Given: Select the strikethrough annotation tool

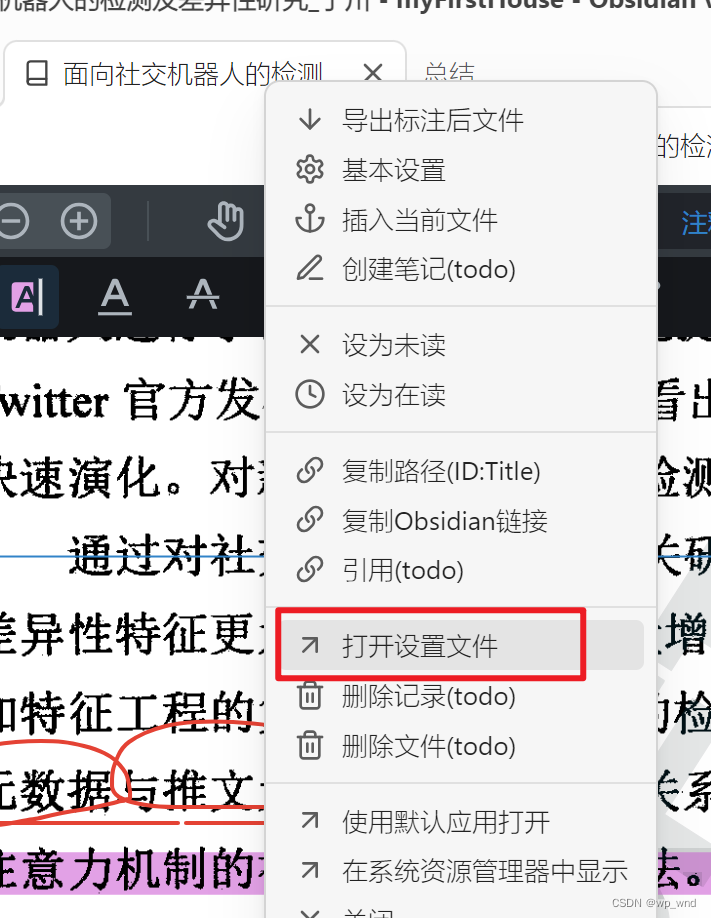Looking at the screenshot, I should pos(203,294).
